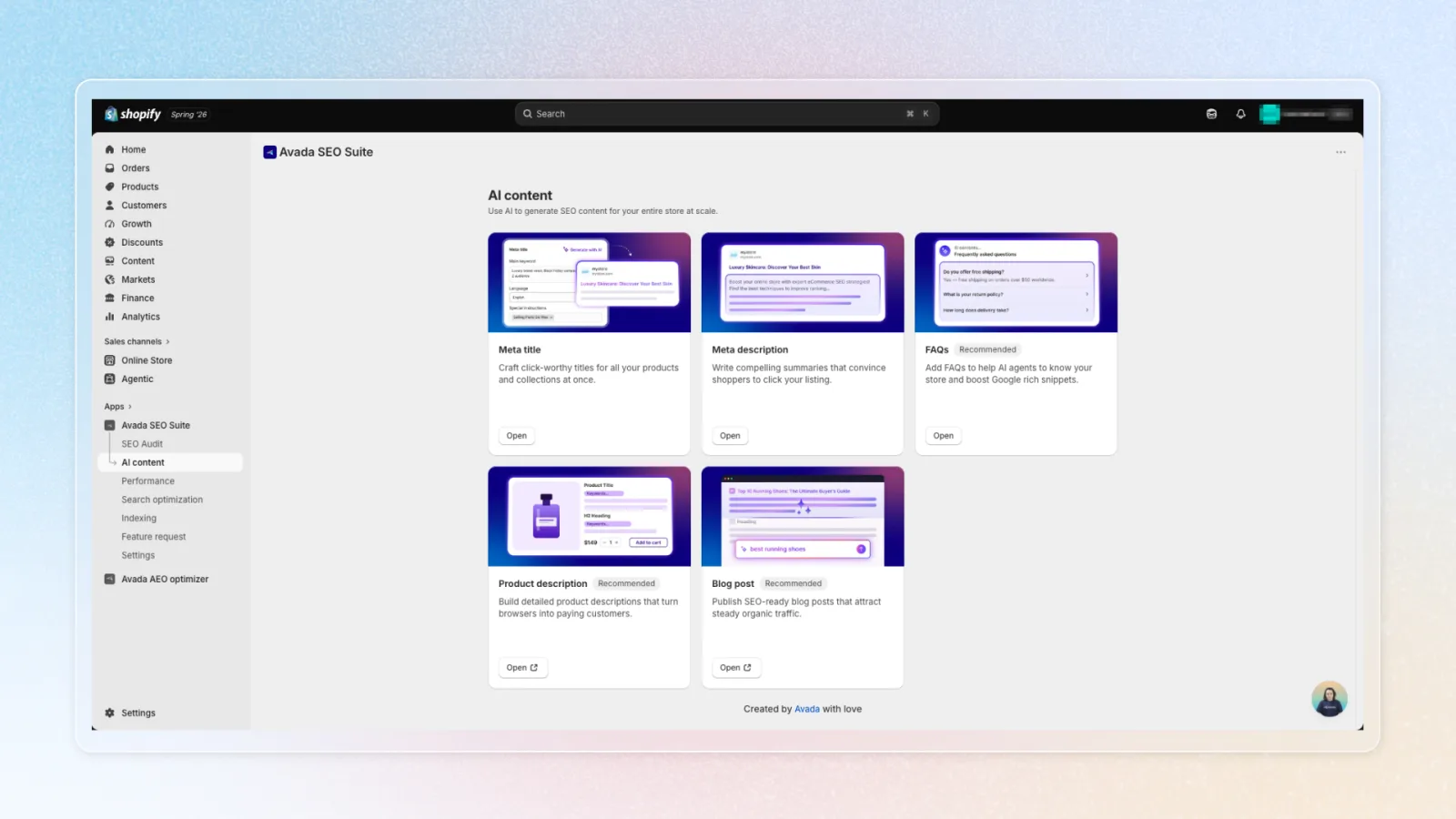Open Product description in new window

point(522,668)
